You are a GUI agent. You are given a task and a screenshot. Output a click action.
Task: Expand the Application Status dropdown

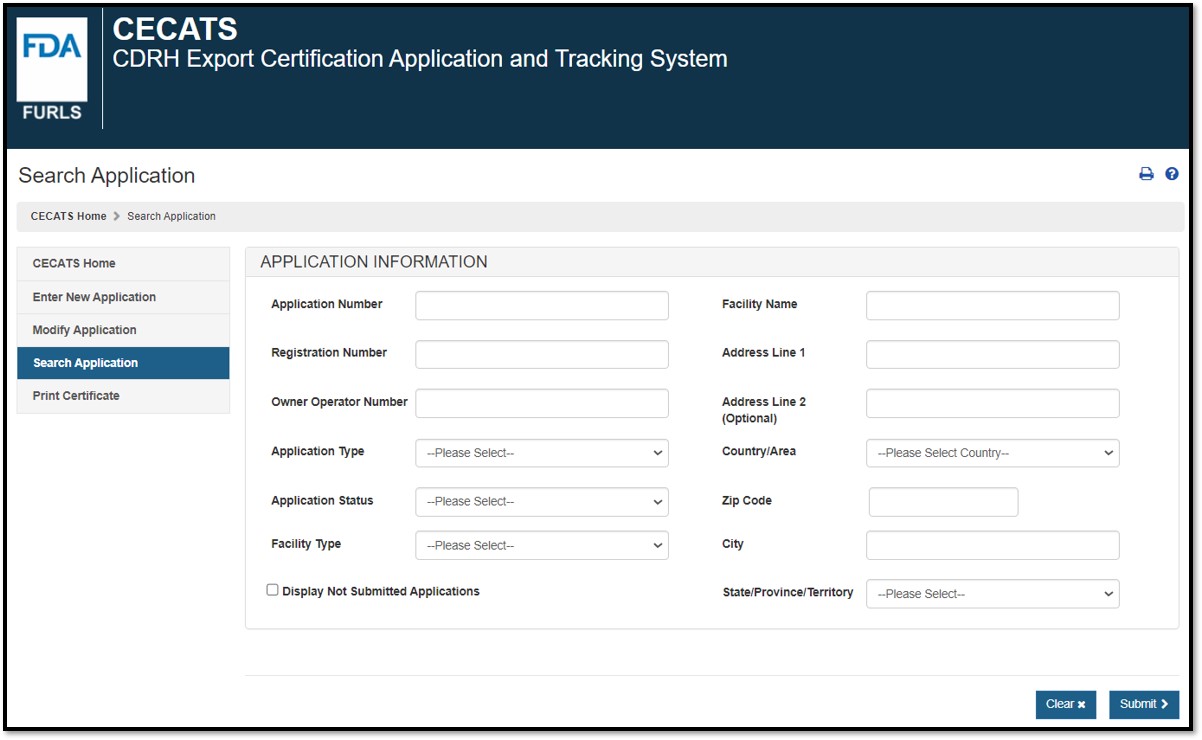541,502
